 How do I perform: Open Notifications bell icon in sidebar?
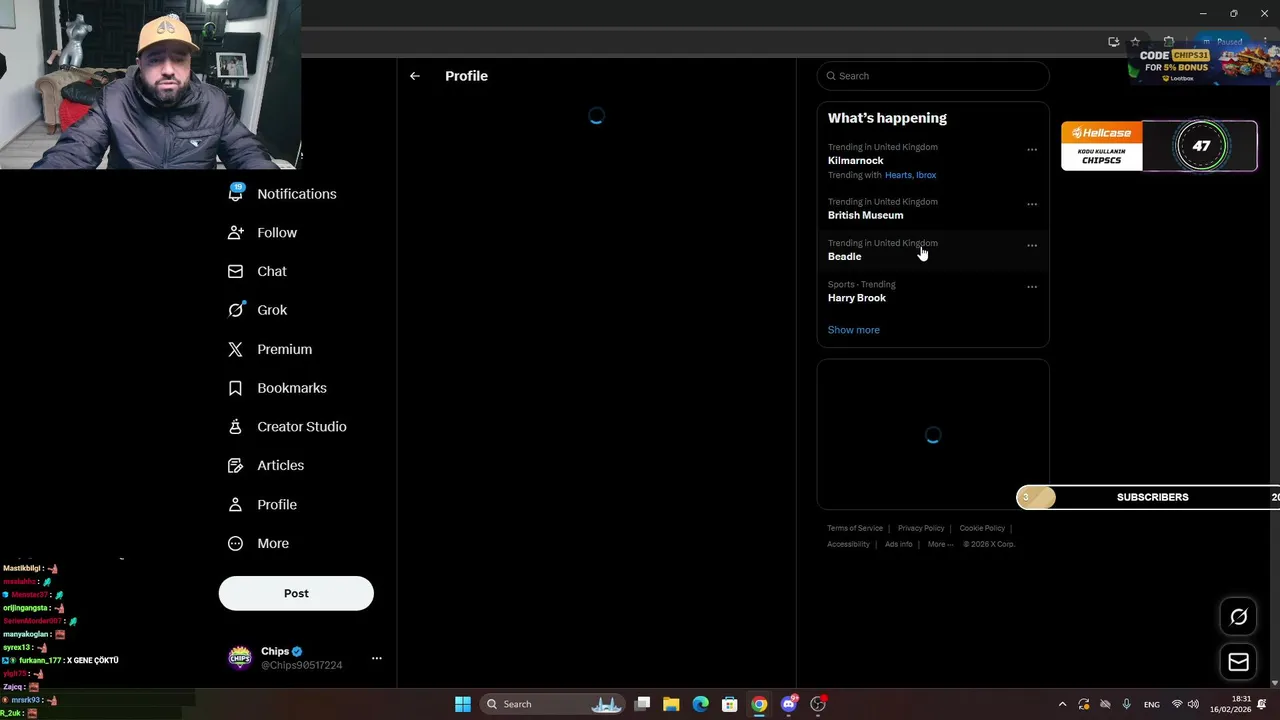(x=235, y=193)
